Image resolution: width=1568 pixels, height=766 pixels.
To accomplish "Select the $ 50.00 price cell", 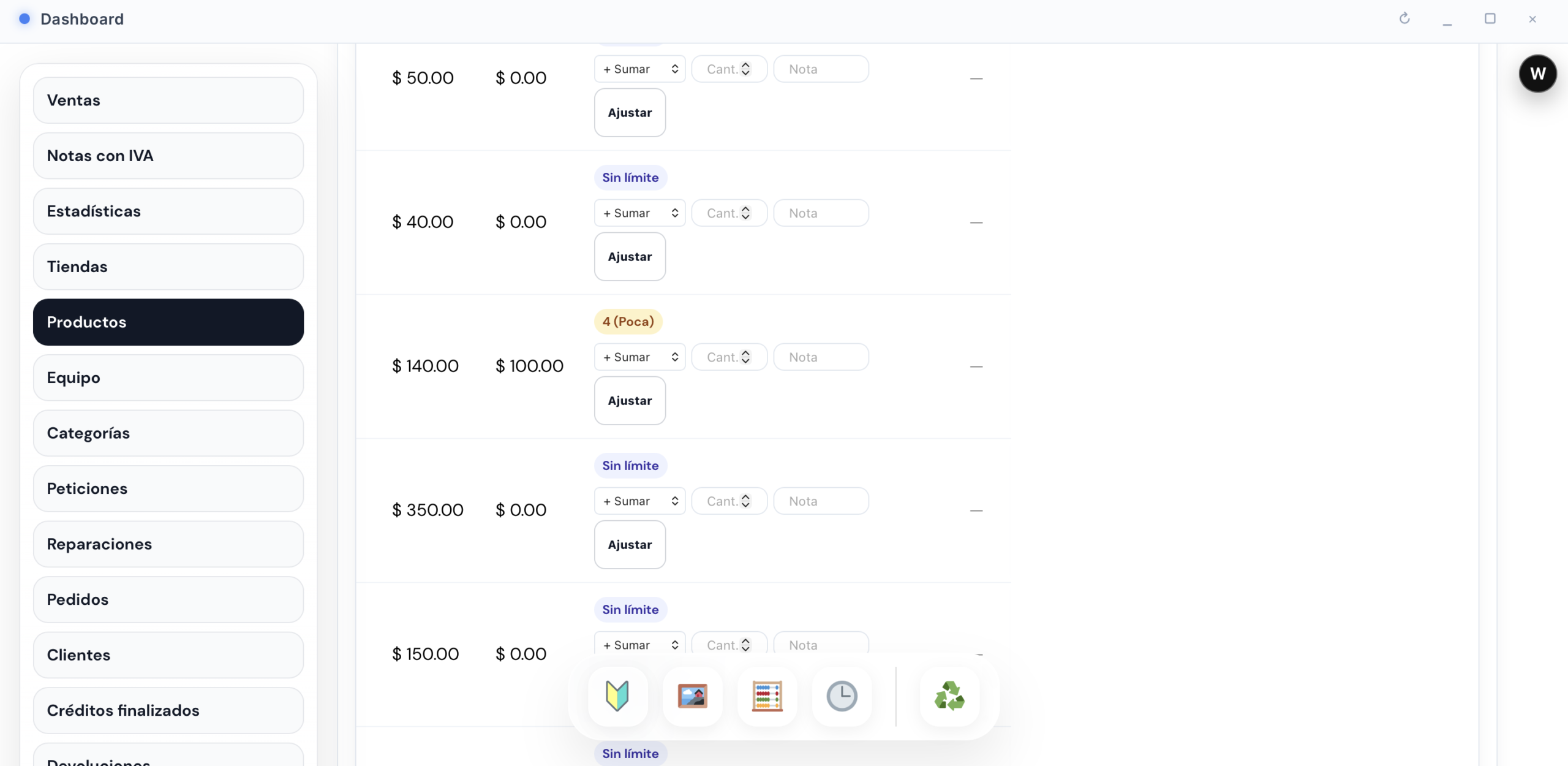I will [x=423, y=78].
